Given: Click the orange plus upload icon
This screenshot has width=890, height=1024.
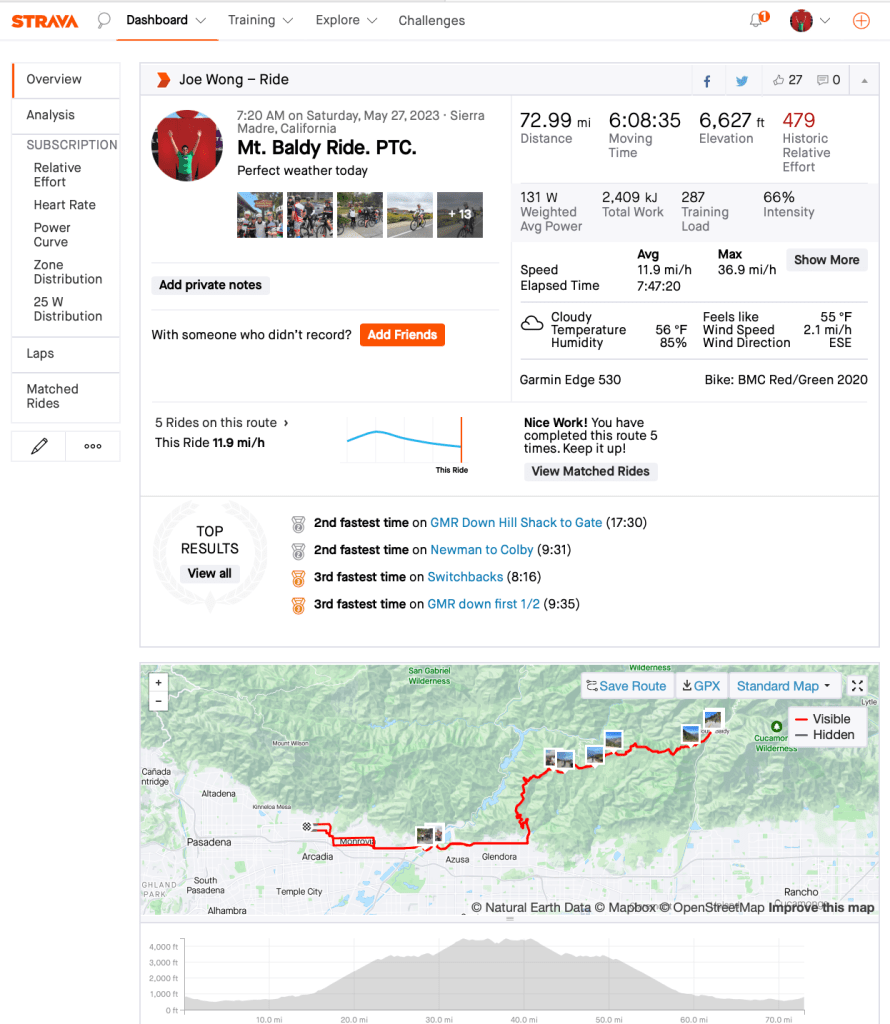Looking at the screenshot, I should point(860,20).
